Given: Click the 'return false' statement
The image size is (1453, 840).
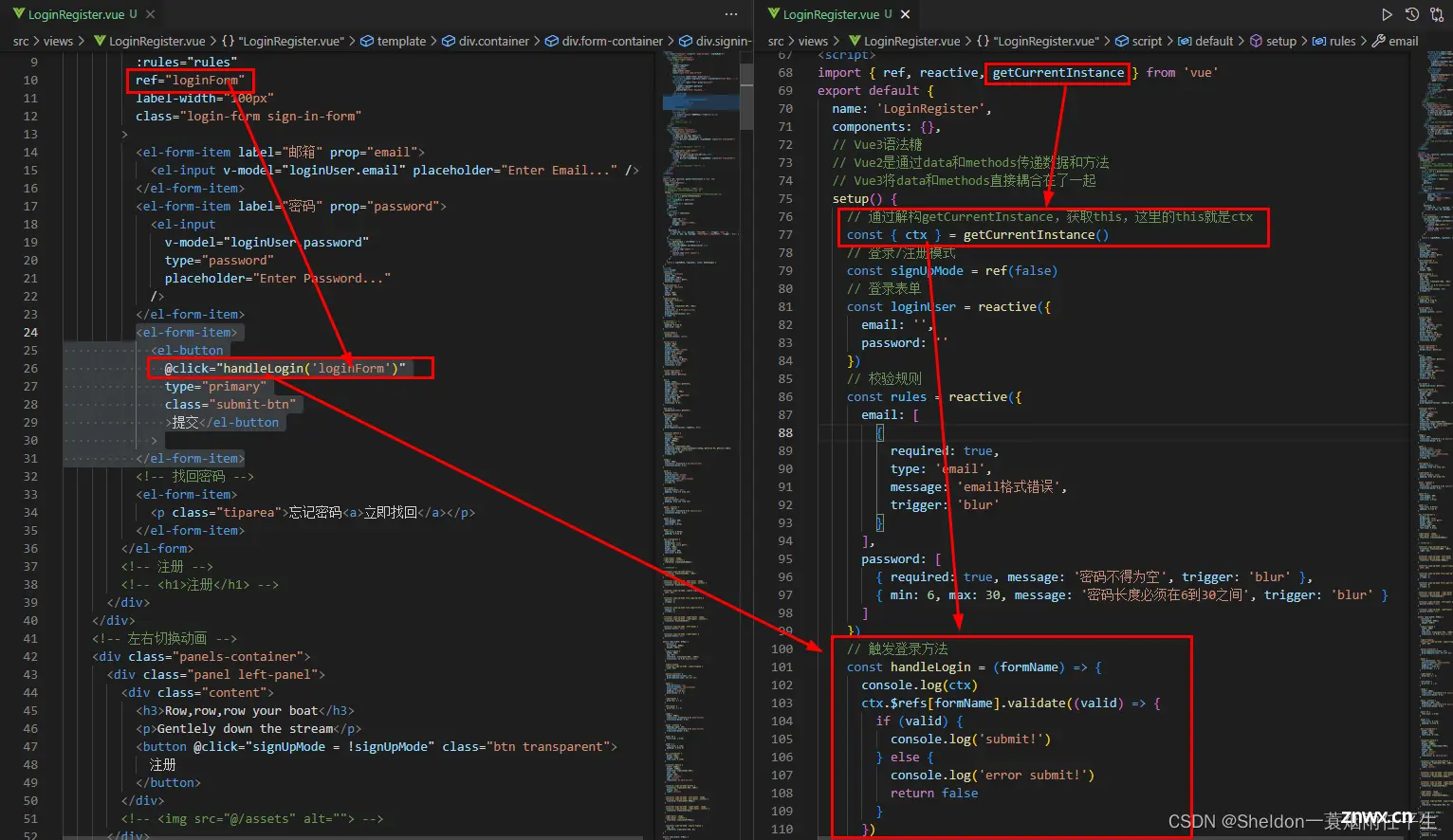Looking at the screenshot, I should (934, 794).
